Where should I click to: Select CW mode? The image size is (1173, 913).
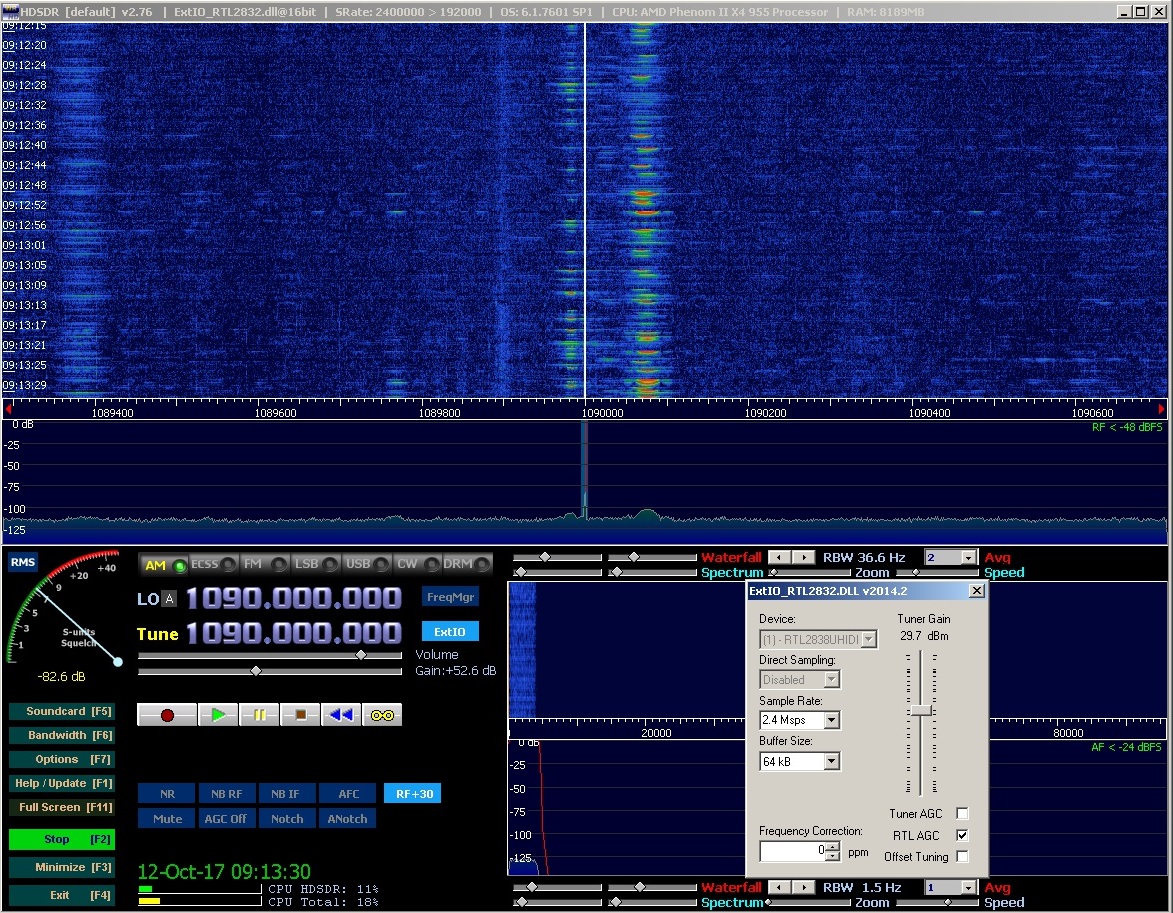click(x=417, y=564)
